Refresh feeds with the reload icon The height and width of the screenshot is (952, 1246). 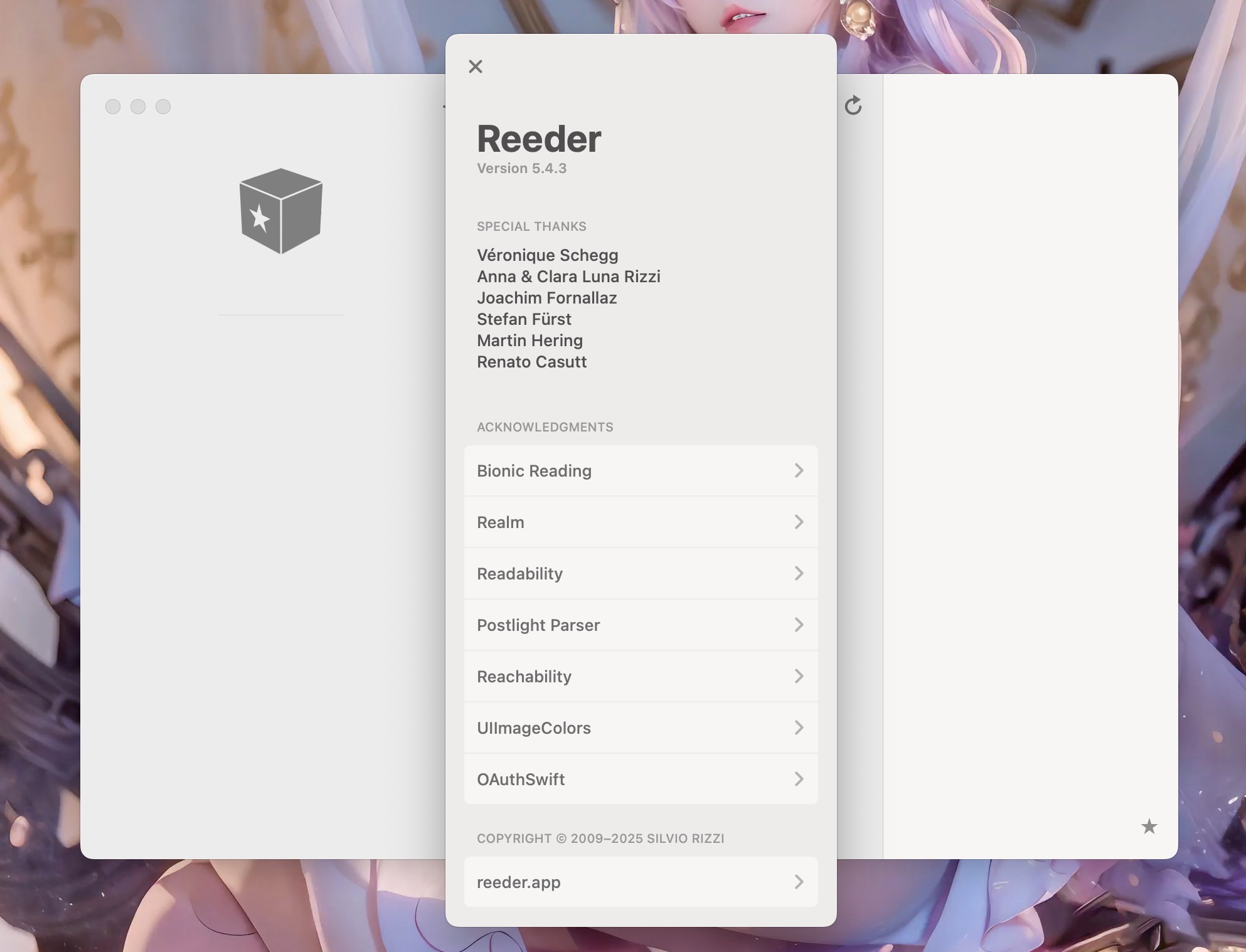pyautogui.click(x=853, y=106)
